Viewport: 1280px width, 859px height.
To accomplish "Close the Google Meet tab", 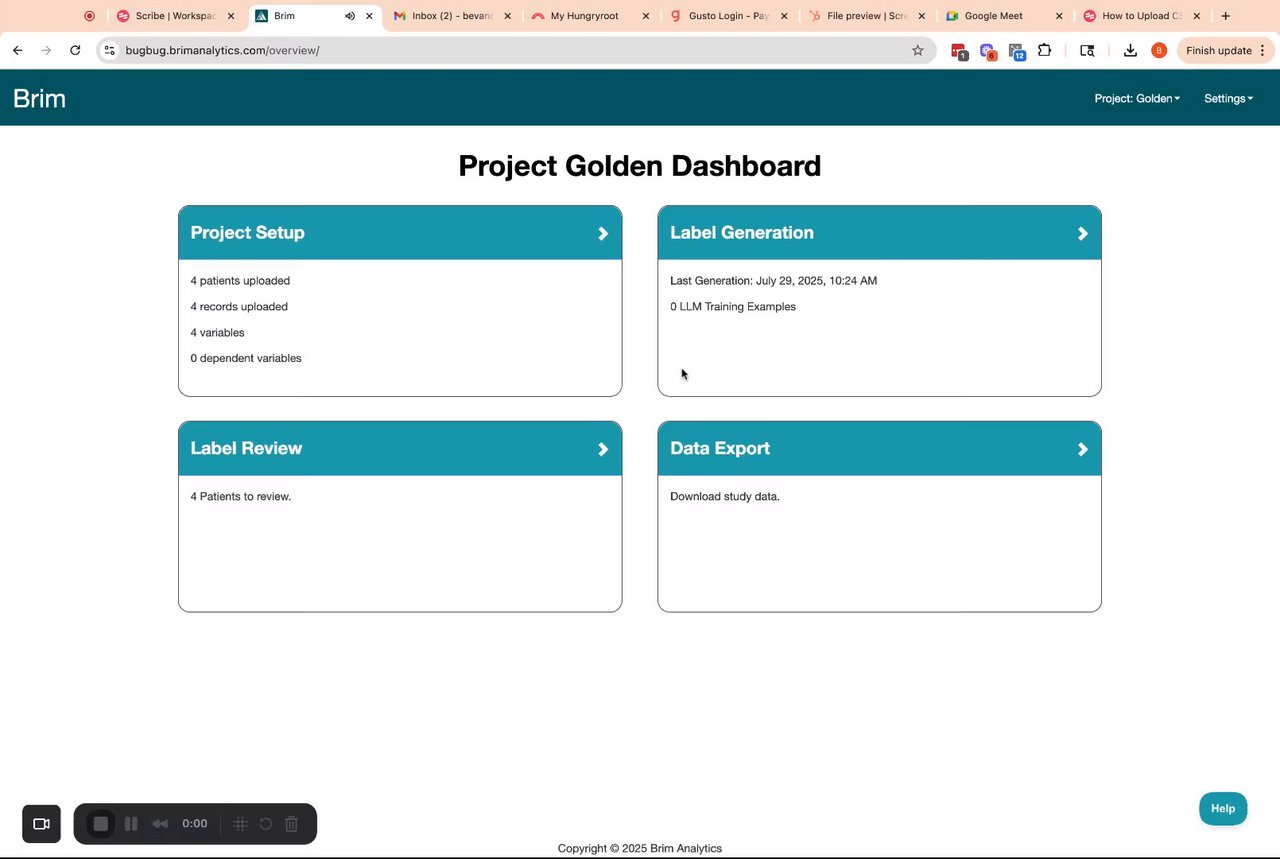I will [x=1059, y=16].
